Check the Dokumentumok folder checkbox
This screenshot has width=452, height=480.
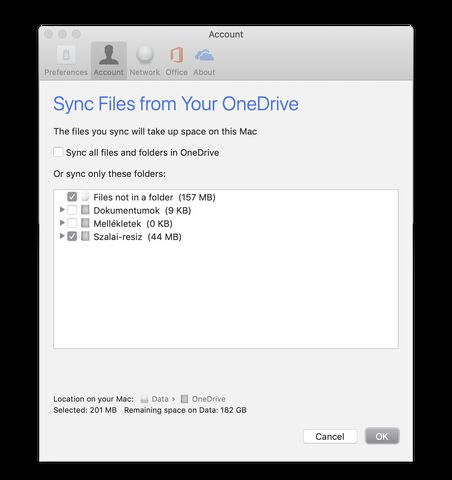tap(72, 210)
